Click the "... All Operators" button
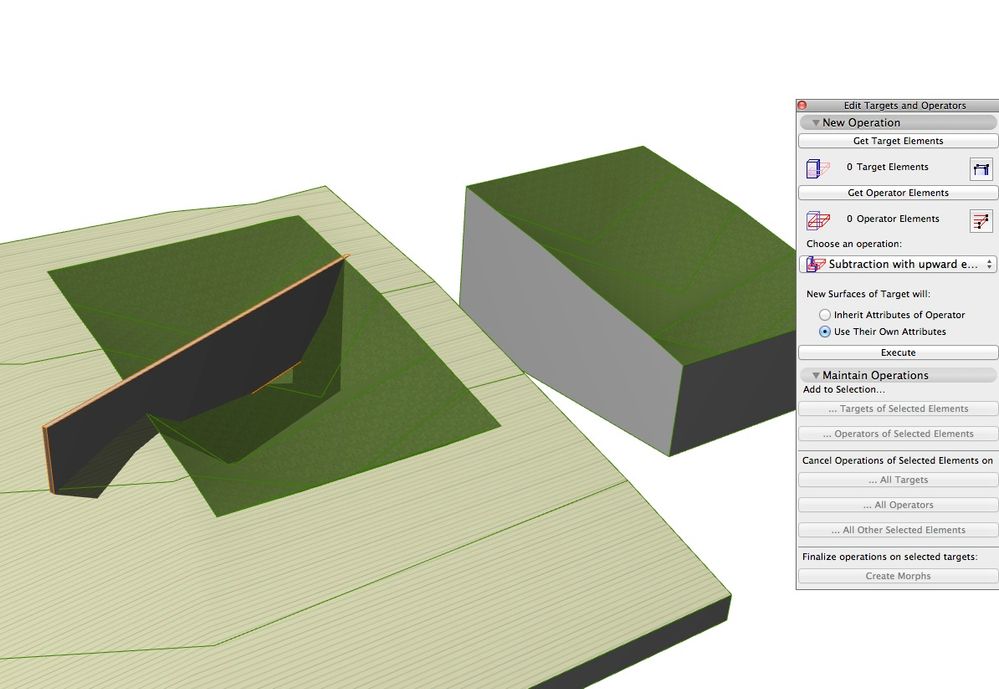Screen dimensions: 999x689 point(897,504)
